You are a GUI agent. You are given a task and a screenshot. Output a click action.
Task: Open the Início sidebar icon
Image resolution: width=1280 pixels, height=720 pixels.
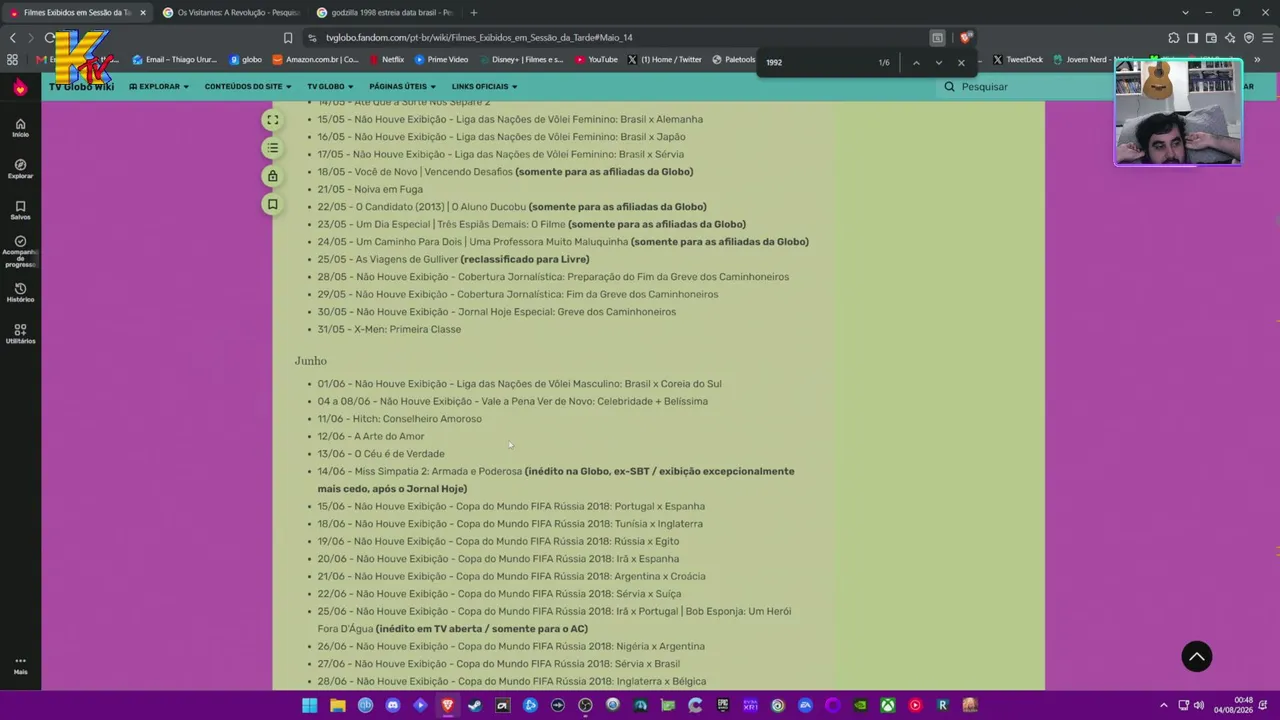pos(20,127)
